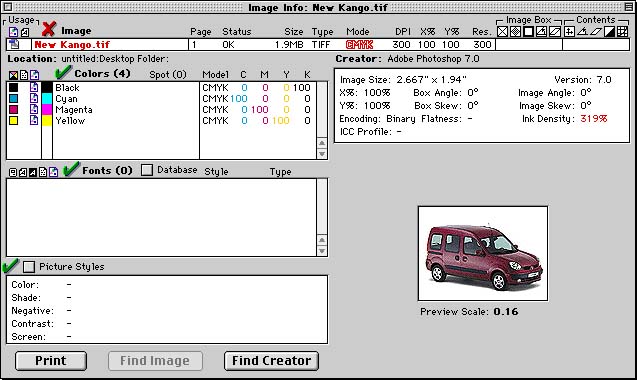Click the 1.9MB size value
Image resolution: width=637 pixels, height=380 pixels.
tap(289, 45)
